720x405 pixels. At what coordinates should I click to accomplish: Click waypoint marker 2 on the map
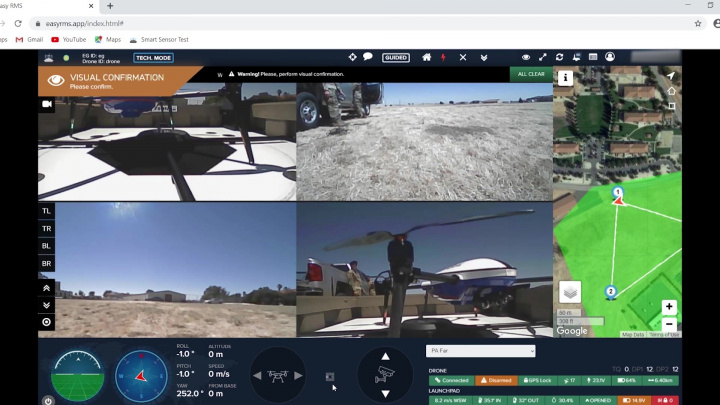[x=610, y=292]
